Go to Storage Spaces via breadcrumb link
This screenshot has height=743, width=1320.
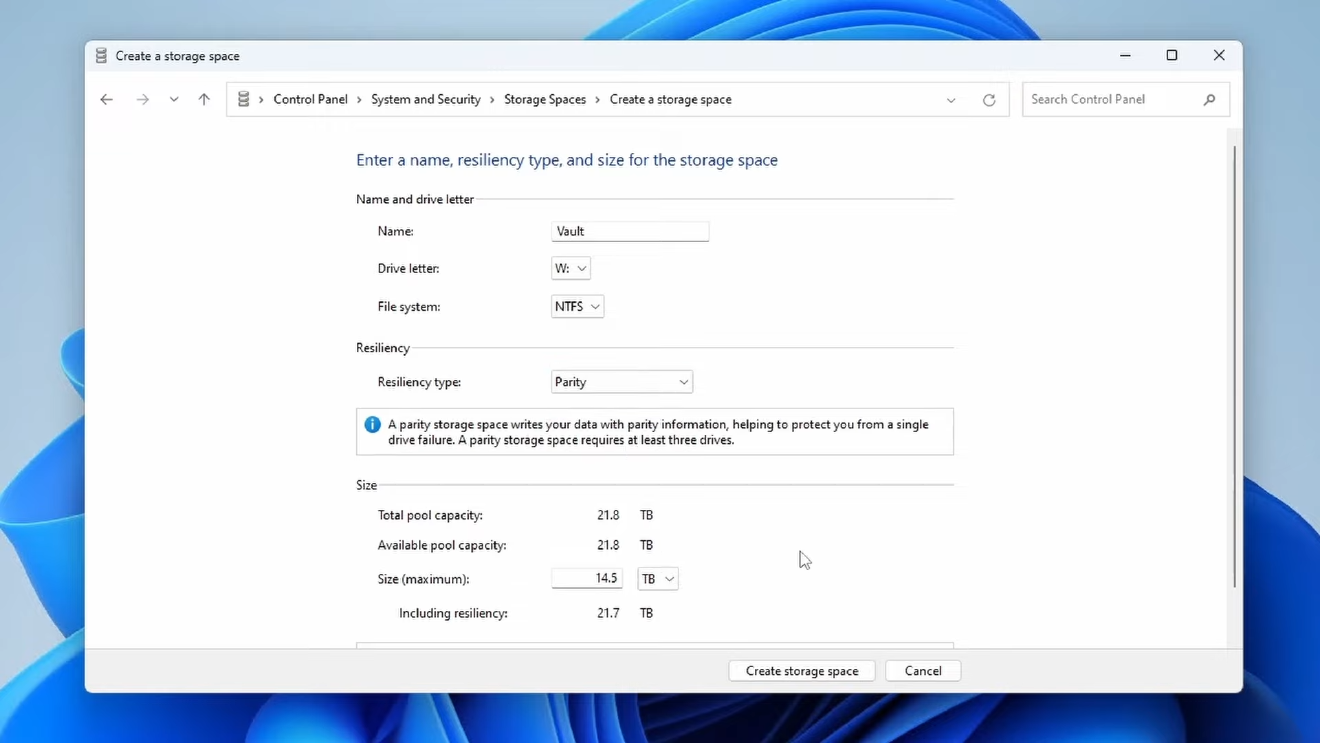[x=545, y=99]
